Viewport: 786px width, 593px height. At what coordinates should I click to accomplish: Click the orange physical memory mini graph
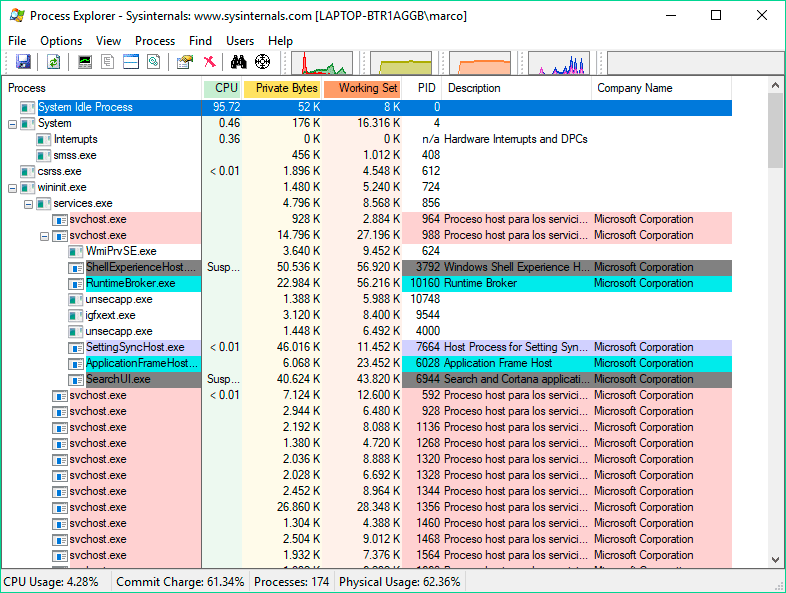tap(480, 63)
